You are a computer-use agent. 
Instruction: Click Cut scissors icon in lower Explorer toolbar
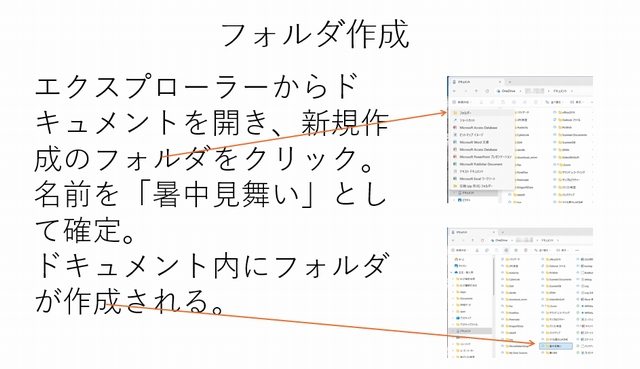tap(477, 250)
